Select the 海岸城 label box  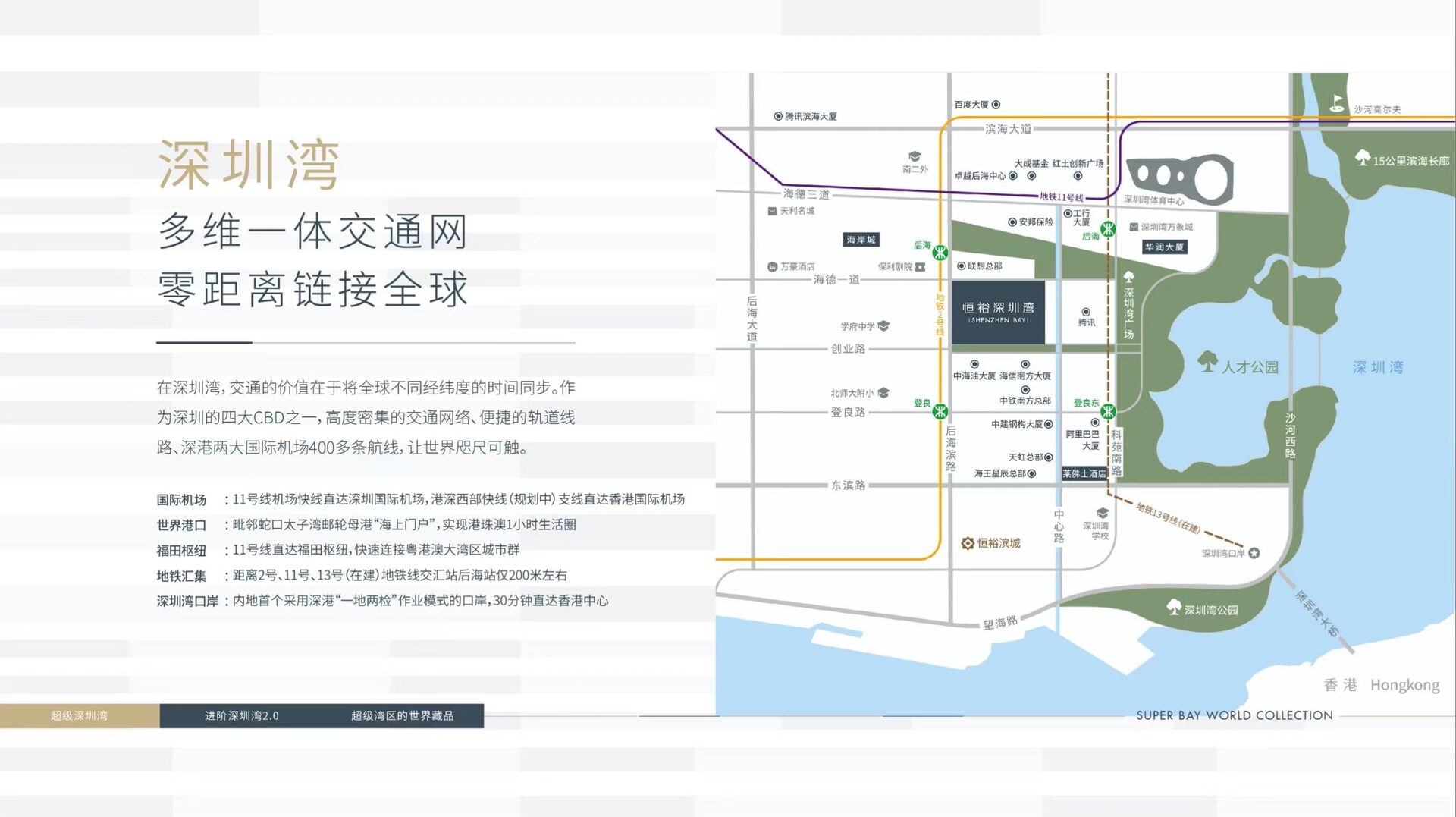pyautogui.click(x=861, y=240)
